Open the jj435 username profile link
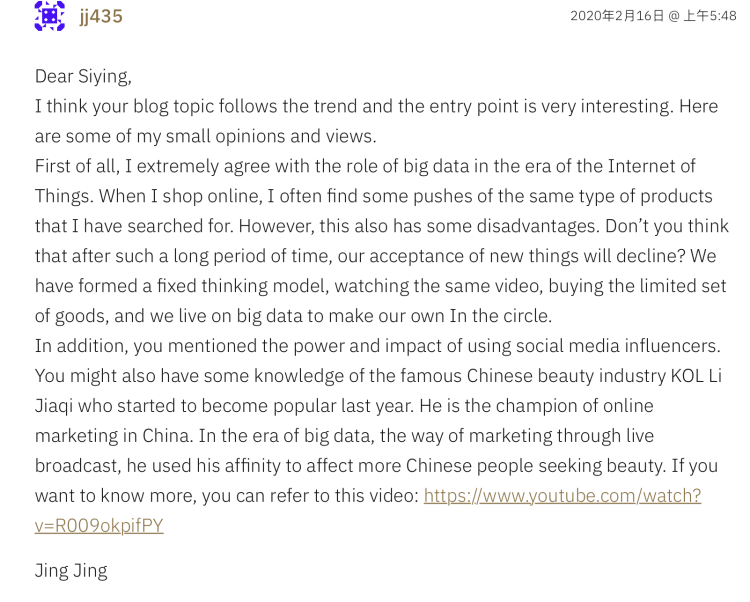This screenshot has width=750, height=602. tap(101, 16)
